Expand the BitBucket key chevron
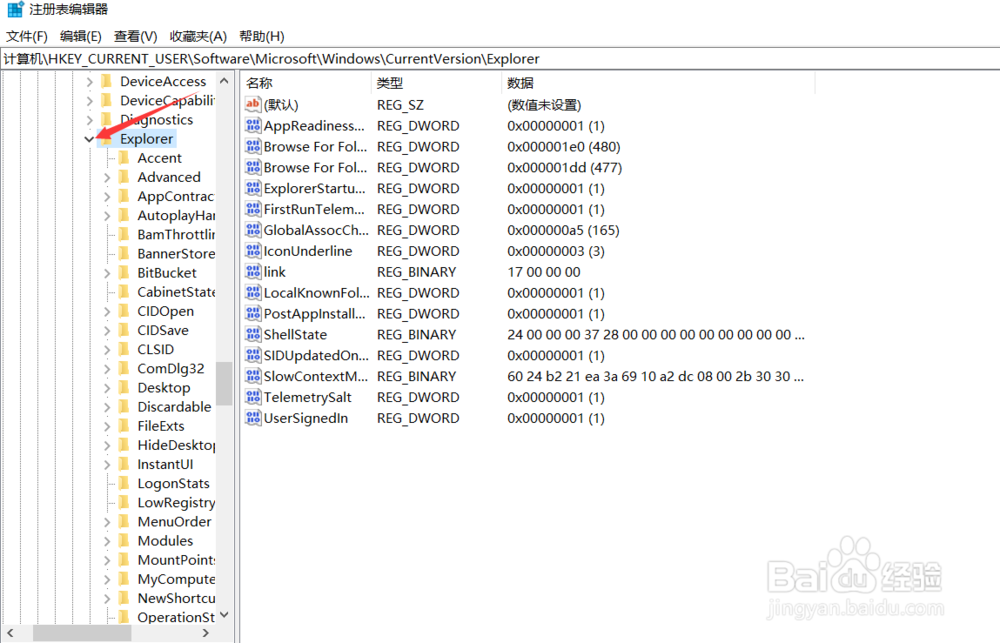This screenshot has width=1000, height=643. click(x=107, y=273)
